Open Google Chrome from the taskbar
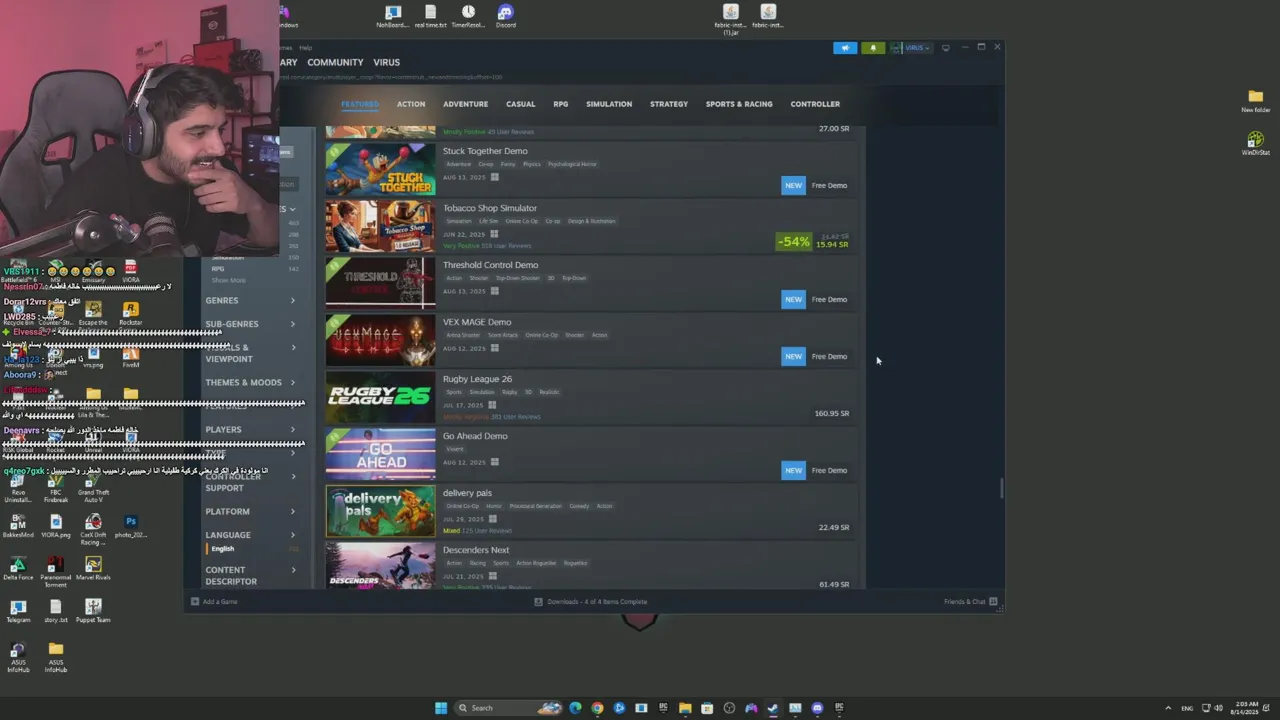The image size is (1280, 720). pos(597,708)
